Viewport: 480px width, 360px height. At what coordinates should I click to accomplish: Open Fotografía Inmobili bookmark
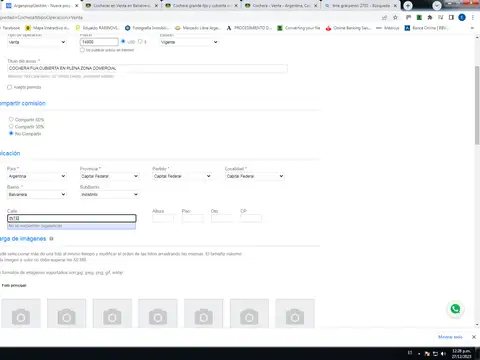click(147, 28)
